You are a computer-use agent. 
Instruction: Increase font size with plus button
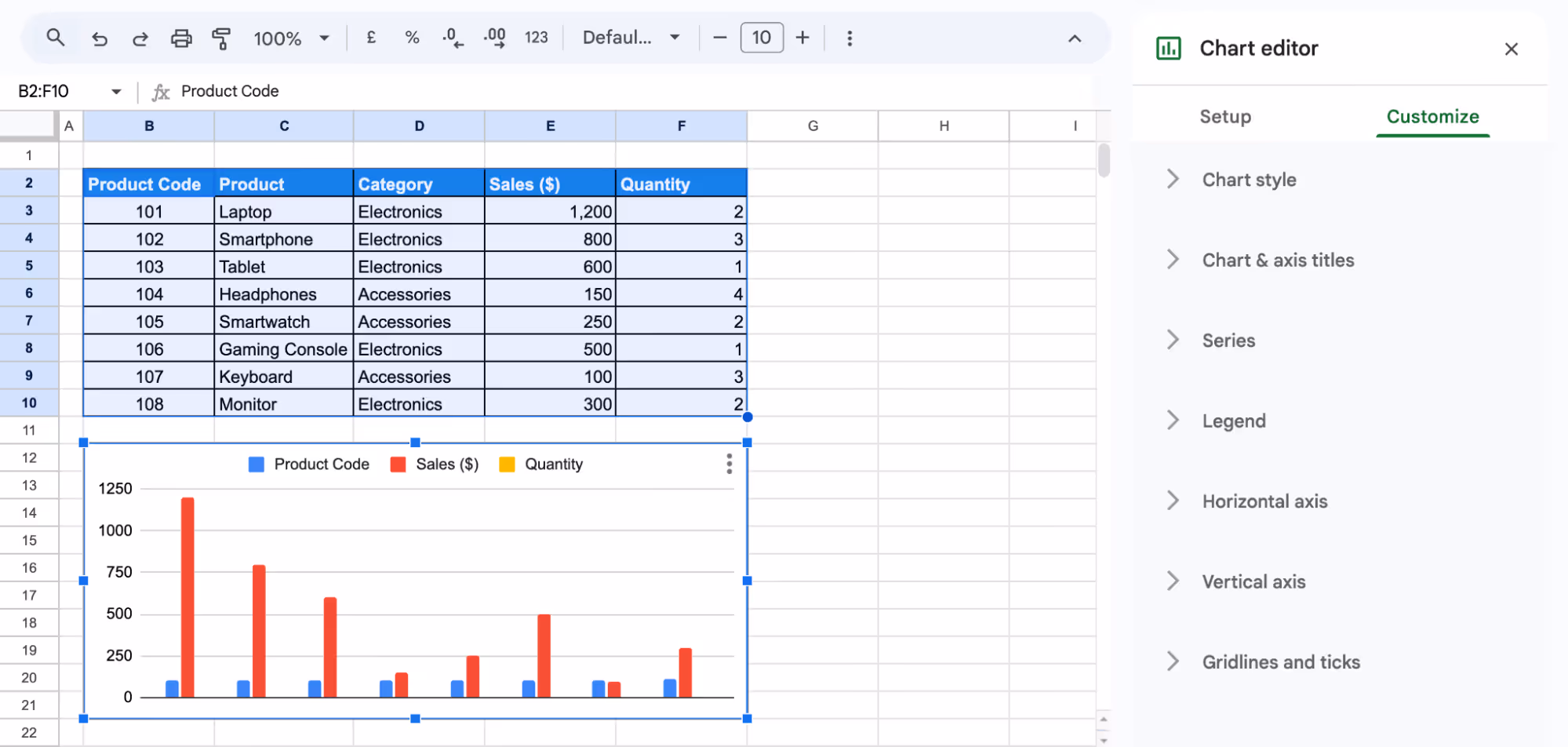point(802,37)
